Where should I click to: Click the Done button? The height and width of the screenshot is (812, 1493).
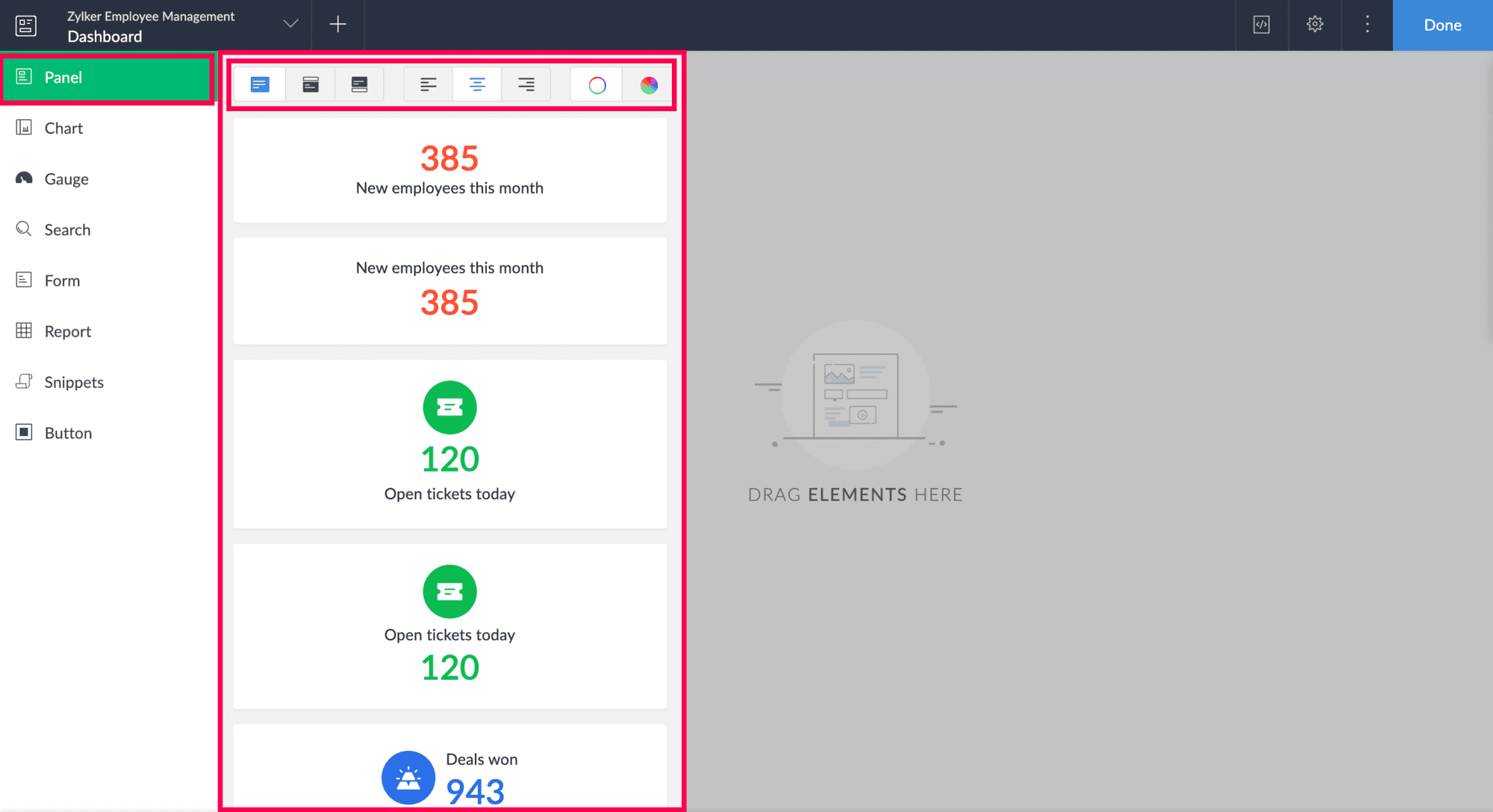(1442, 25)
